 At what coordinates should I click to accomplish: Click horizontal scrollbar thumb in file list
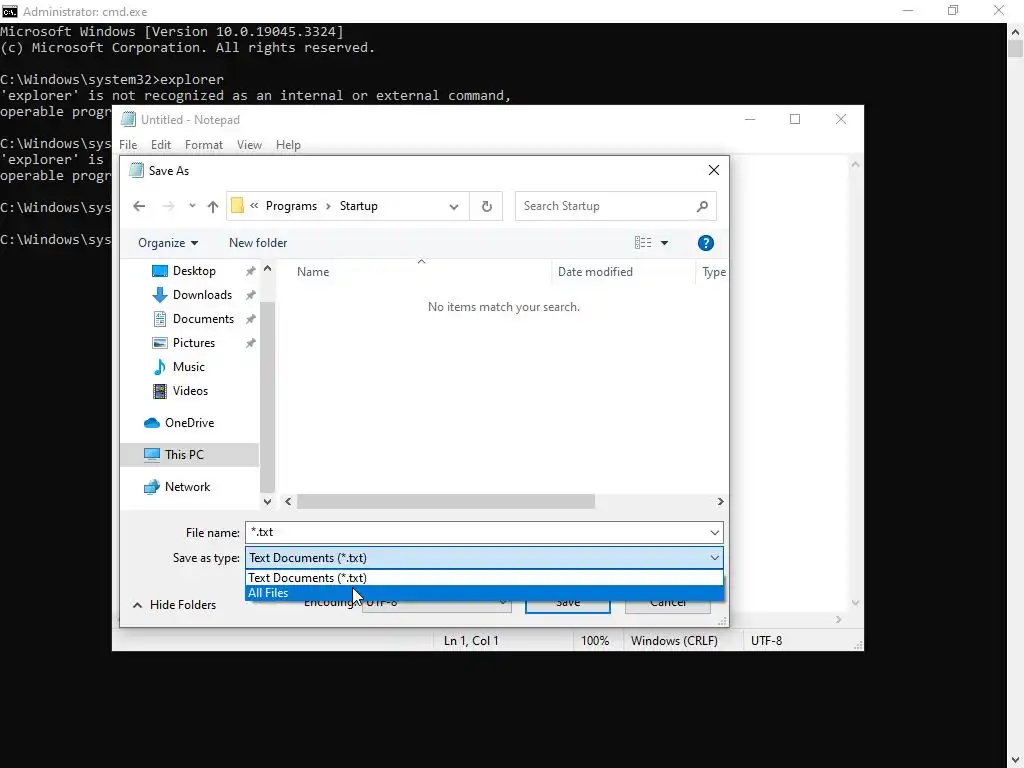(x=446, y=502)
